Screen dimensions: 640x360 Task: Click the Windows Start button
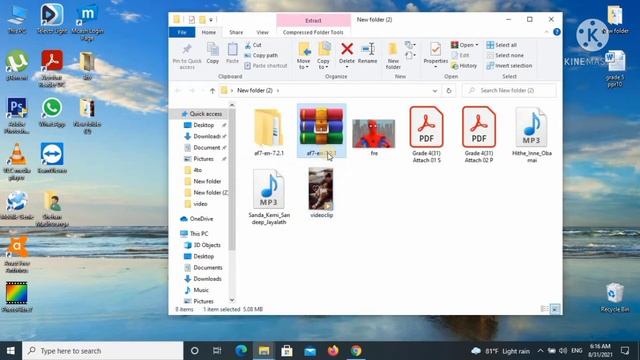[11, 351]
